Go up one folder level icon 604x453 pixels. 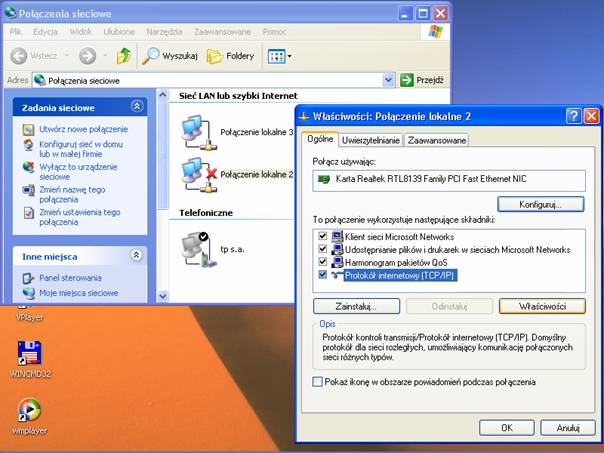pos(124,56)
